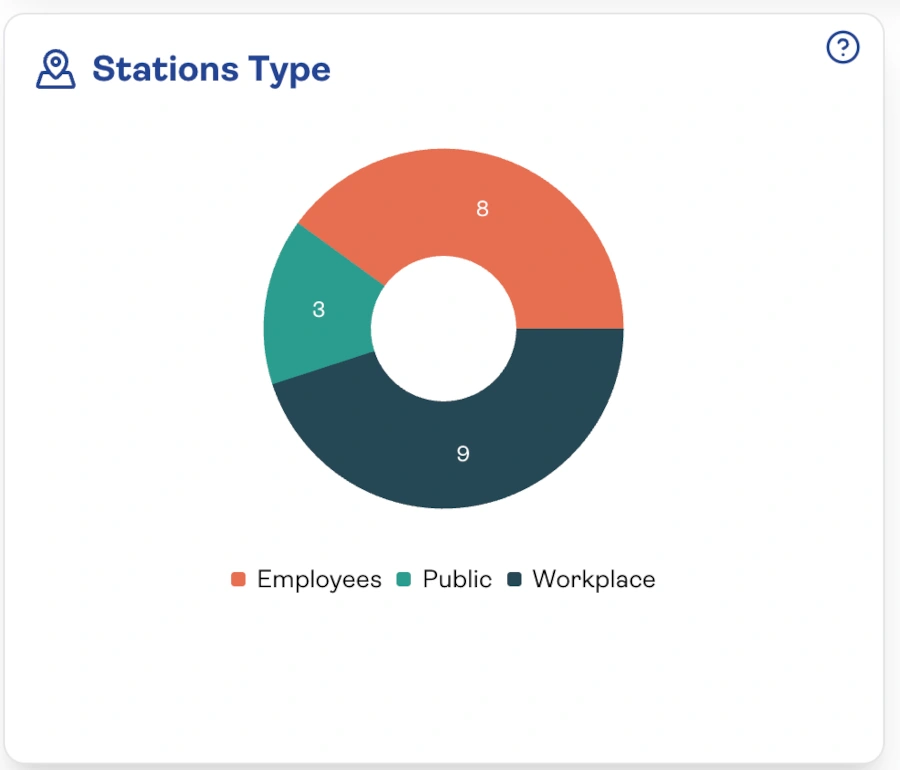Click the dark Workplace legend swatch
The height and width of the screenshot is (770, 900).
click(514, 580)
